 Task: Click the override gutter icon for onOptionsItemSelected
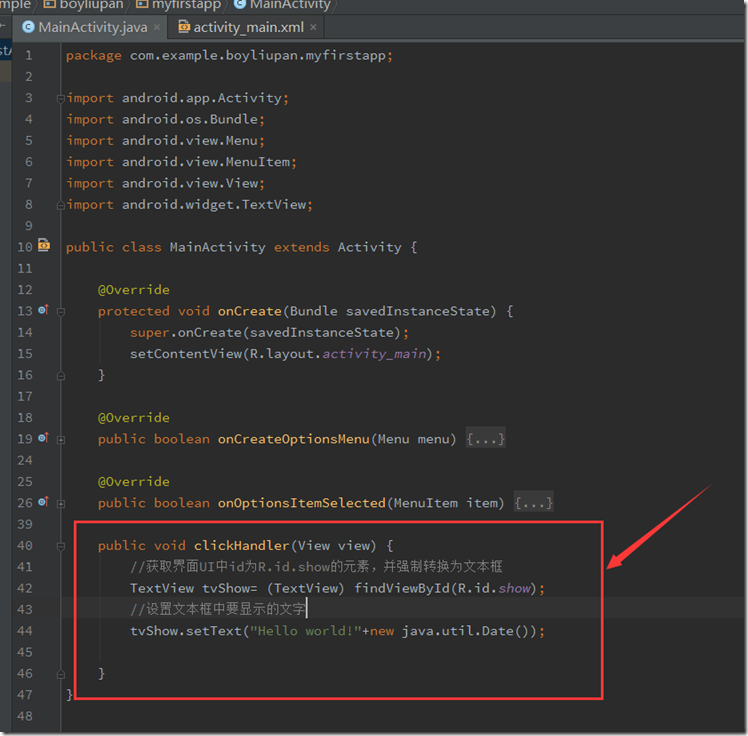[43, 503]
